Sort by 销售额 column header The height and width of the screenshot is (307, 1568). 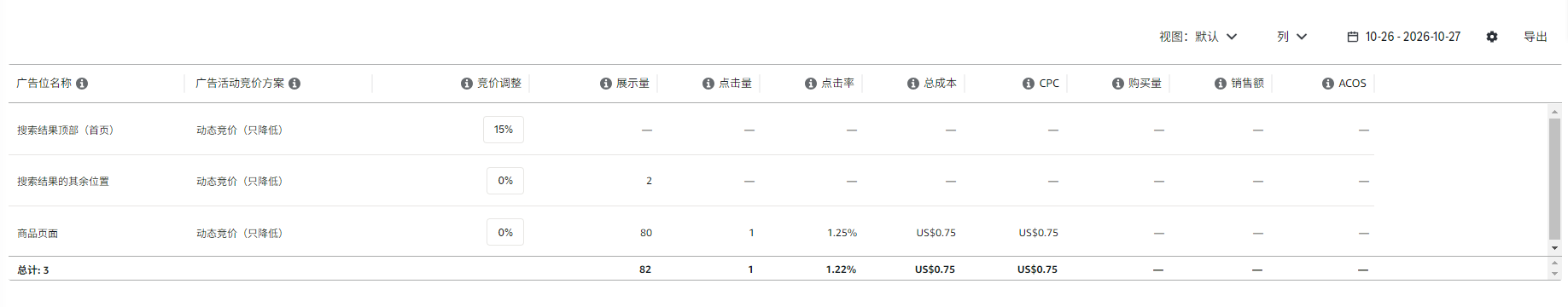tap(1247, 84)
